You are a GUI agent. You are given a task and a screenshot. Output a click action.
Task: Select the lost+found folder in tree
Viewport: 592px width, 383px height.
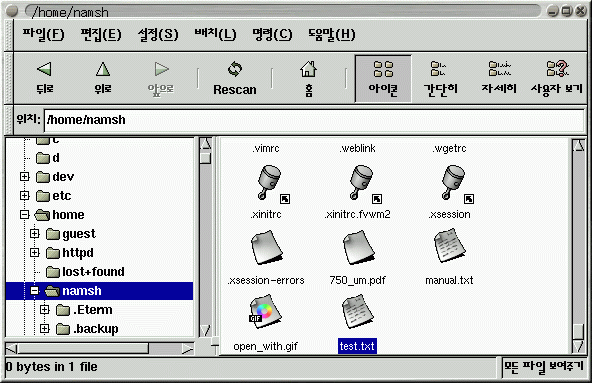point(85,272)
